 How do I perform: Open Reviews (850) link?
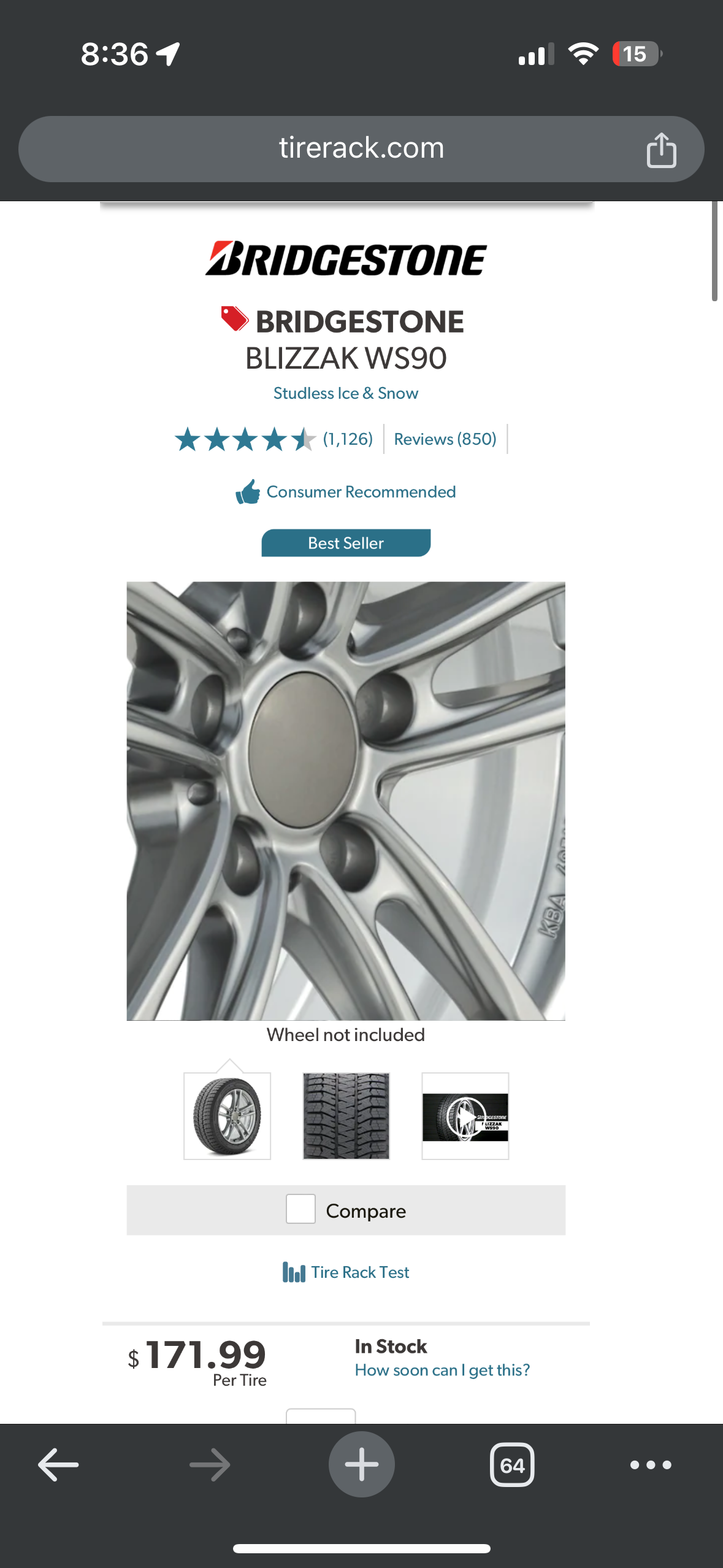pyautogui.click(x=445, y=439)
